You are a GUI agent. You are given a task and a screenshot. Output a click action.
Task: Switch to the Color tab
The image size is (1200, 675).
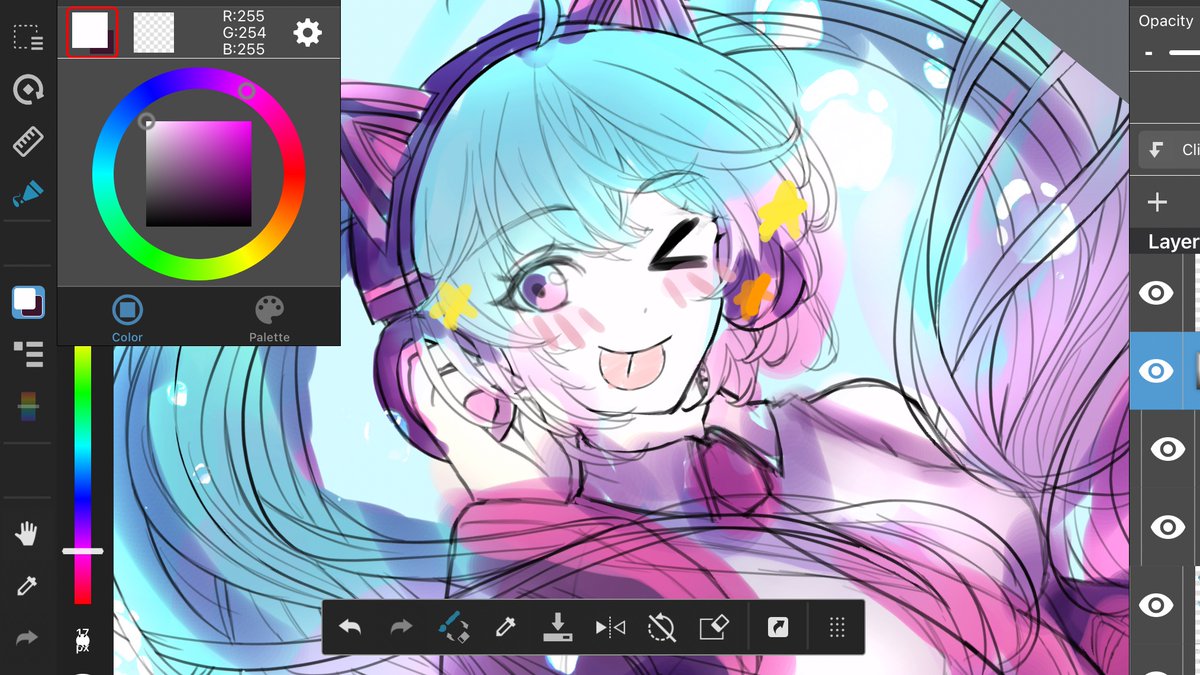pos(127,317)
